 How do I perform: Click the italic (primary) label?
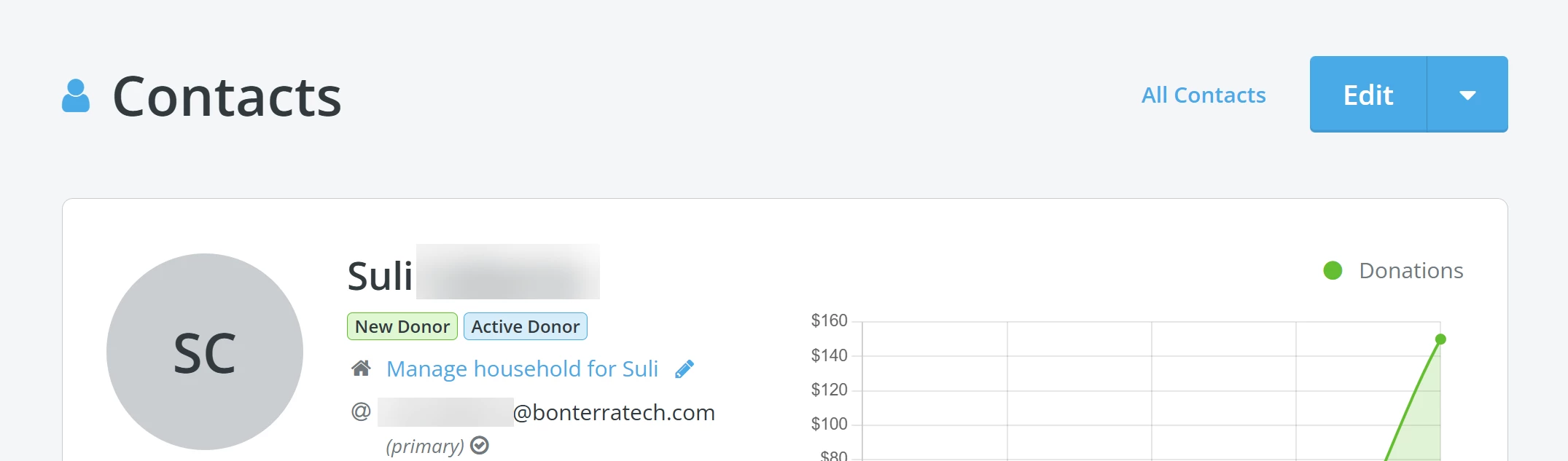point(424,446)
